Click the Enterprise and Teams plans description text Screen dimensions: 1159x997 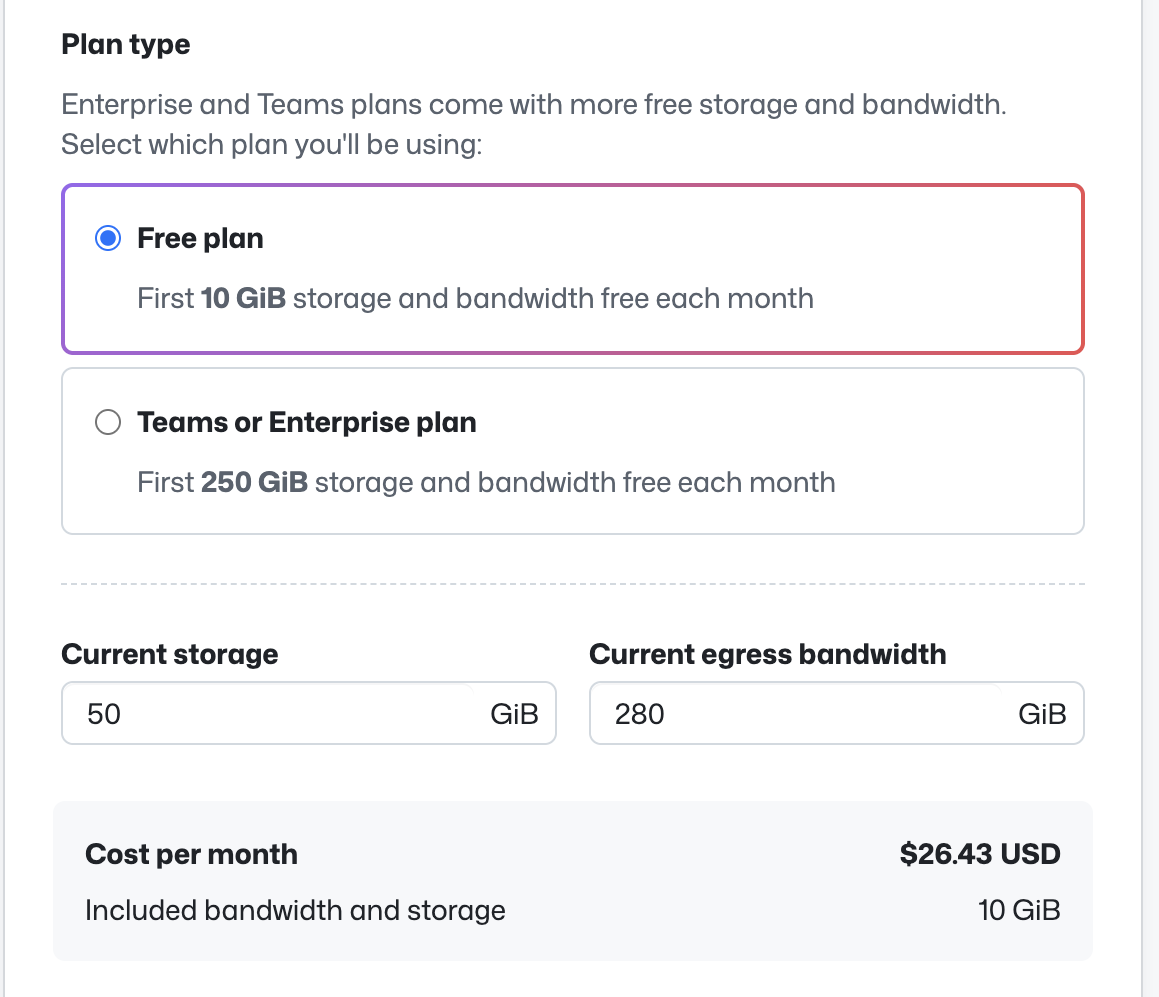pyautogui.click(x=533, y=104)
